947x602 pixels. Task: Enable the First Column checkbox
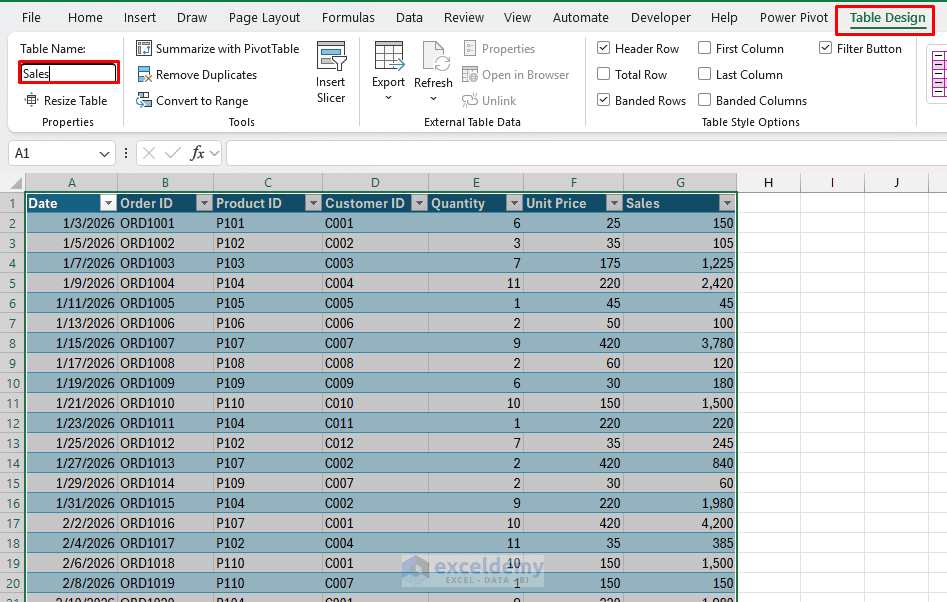pyautogui.click(x=704, y=48)
